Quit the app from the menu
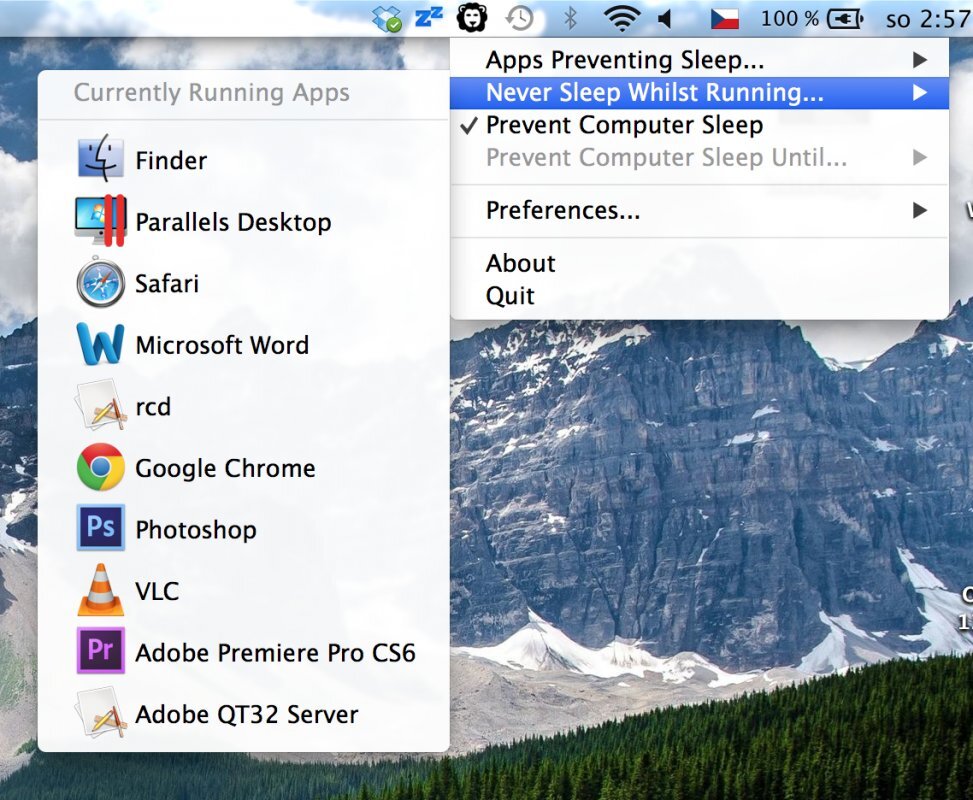Viewport: 973px width, 800px height. click(x=510, y=296)
